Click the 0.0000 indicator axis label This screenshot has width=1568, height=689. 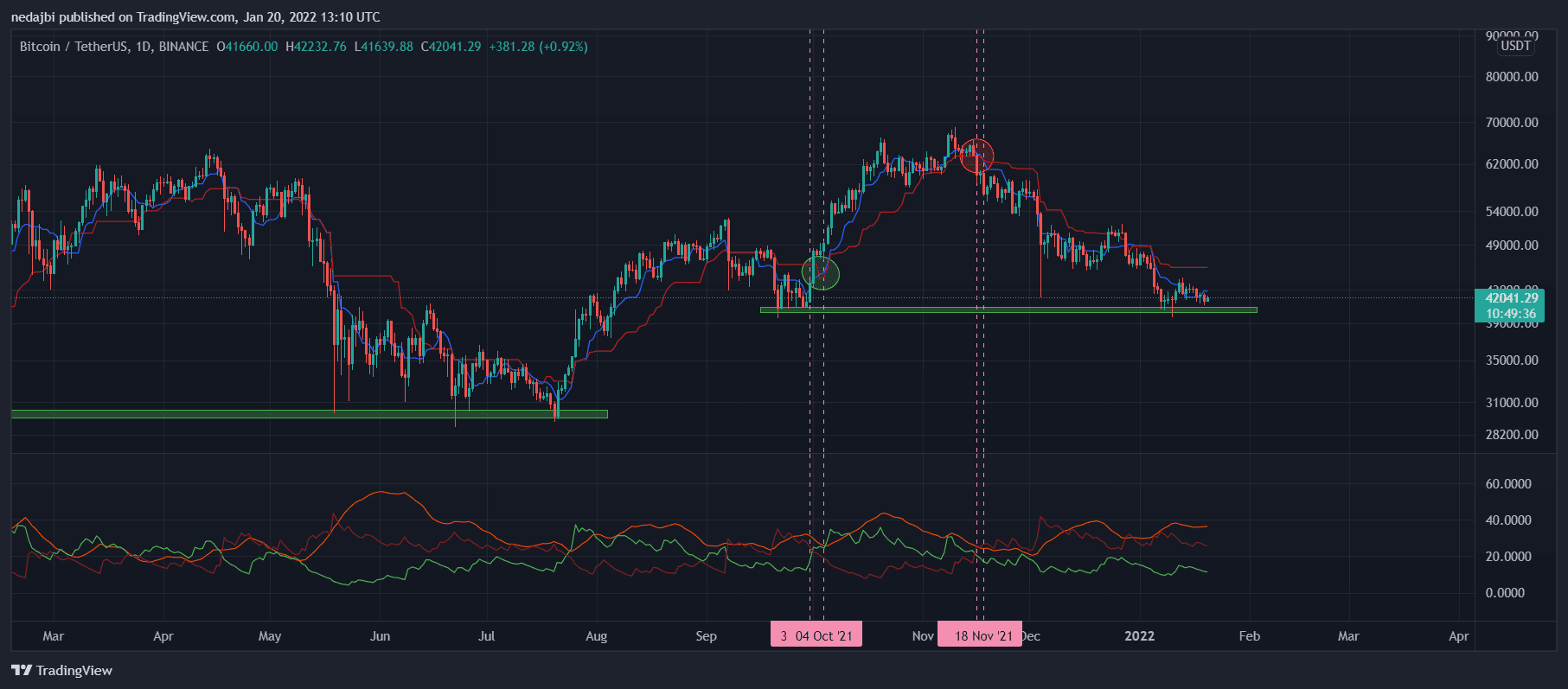pos(1505,593)
